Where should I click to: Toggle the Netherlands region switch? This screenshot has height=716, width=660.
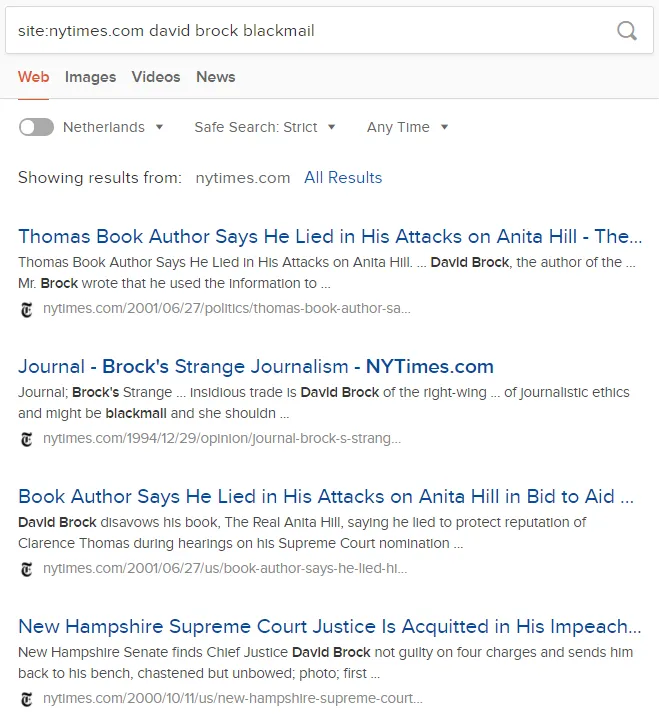tap(36, 127)
